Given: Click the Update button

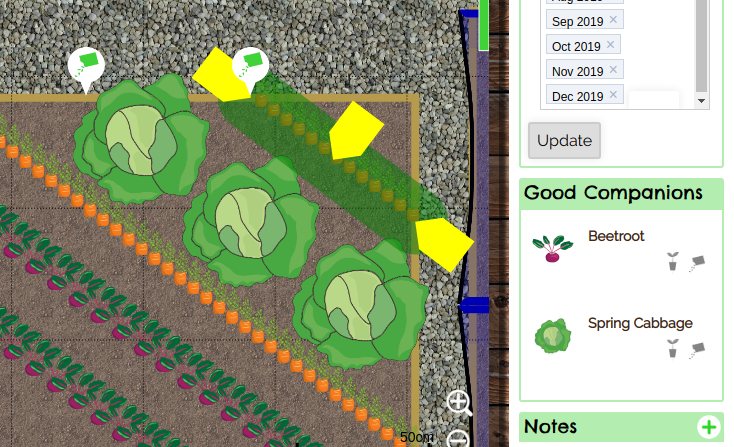Looking at the screenshot, I should click(x=564, y=140).
